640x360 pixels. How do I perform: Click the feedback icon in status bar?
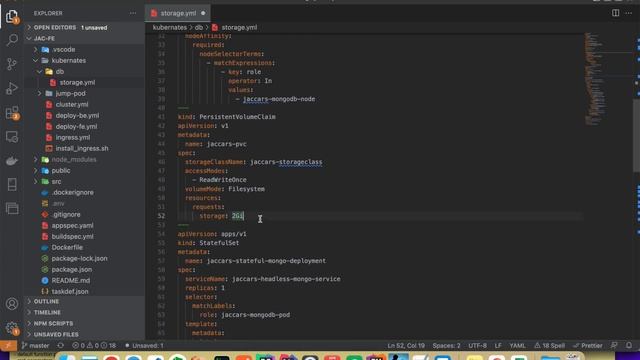pyautogui.click(x=614, y=346)
